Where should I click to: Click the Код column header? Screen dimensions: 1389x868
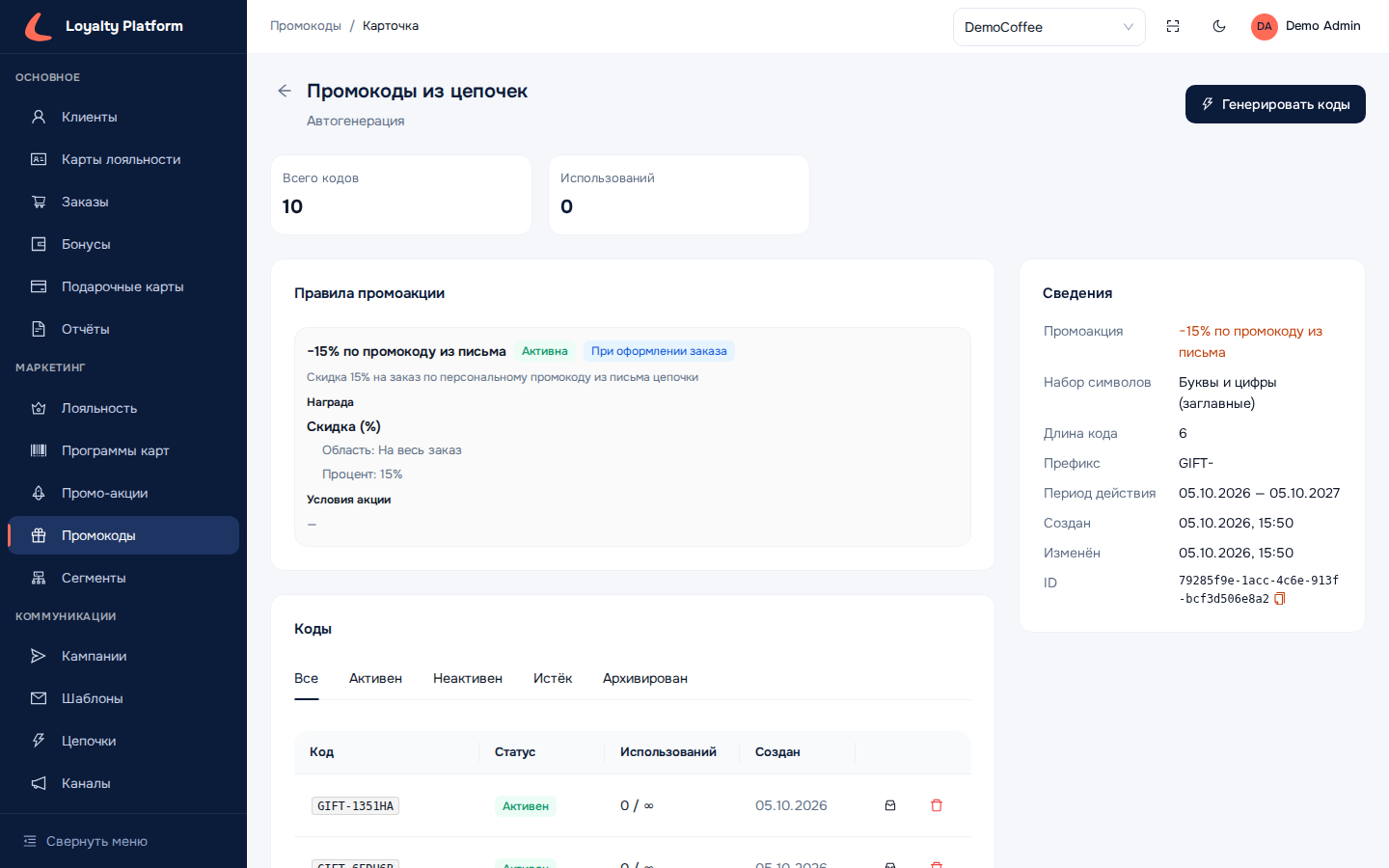tap(387, 752)
